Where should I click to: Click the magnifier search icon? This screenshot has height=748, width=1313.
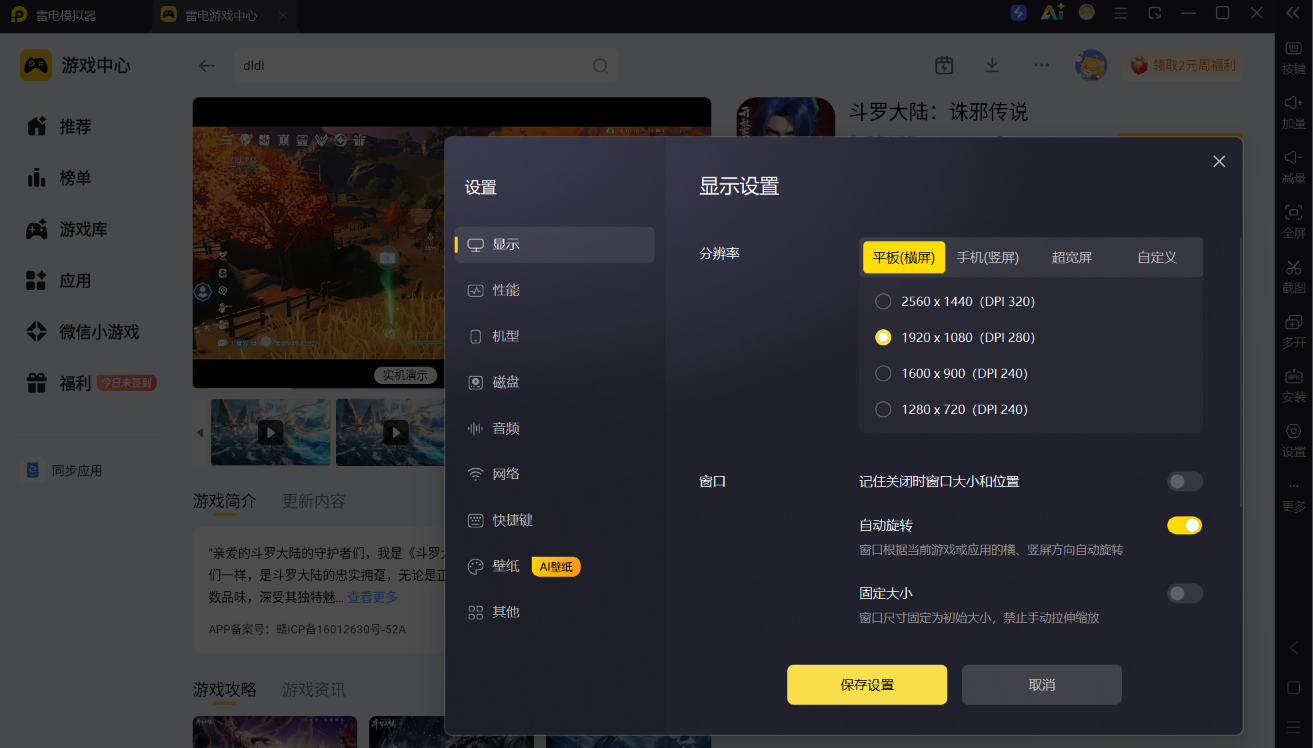pyautogui.click(x=600, y=66)
